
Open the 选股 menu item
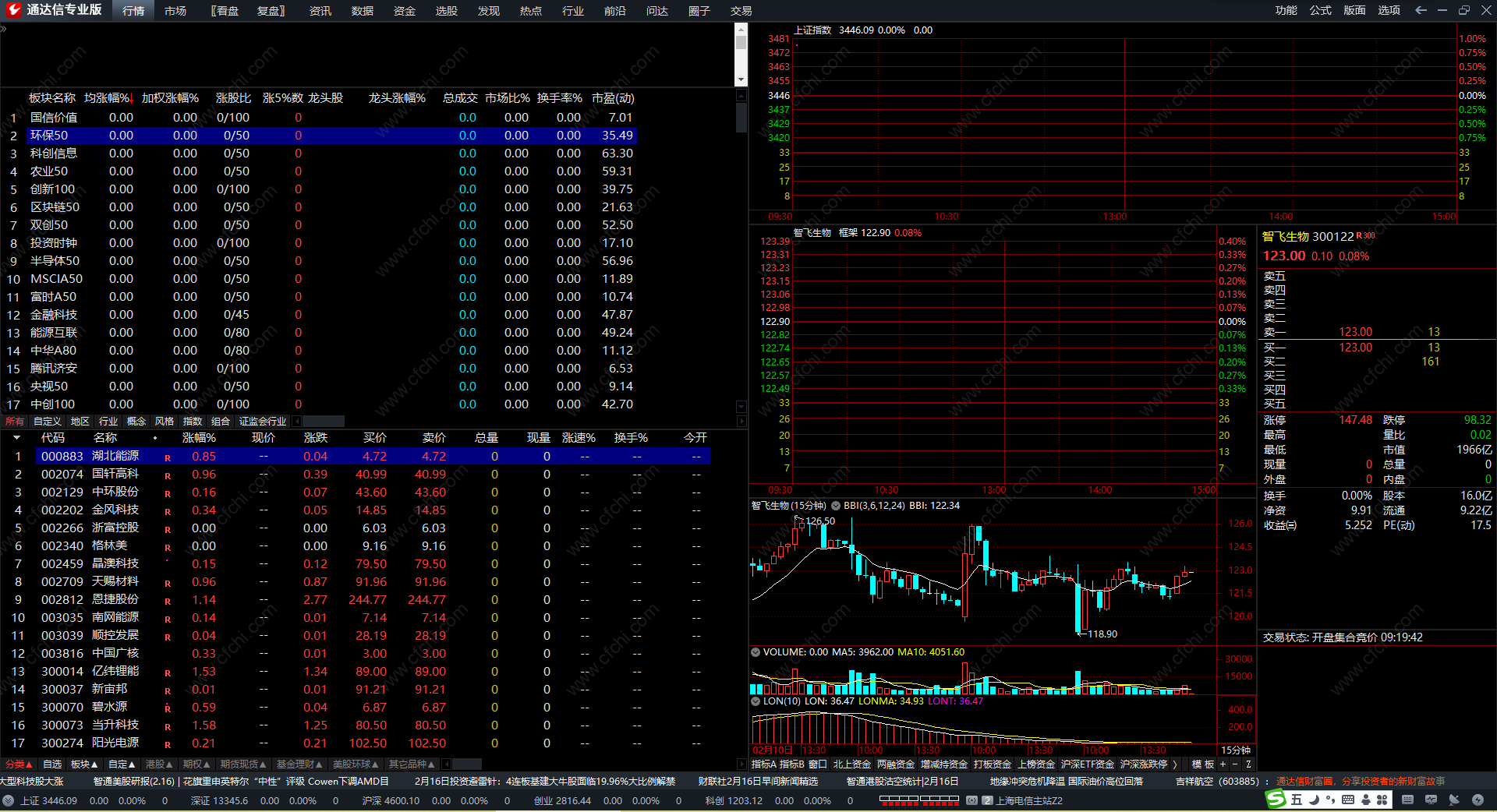pyautogui.click(x=447, y=11)
